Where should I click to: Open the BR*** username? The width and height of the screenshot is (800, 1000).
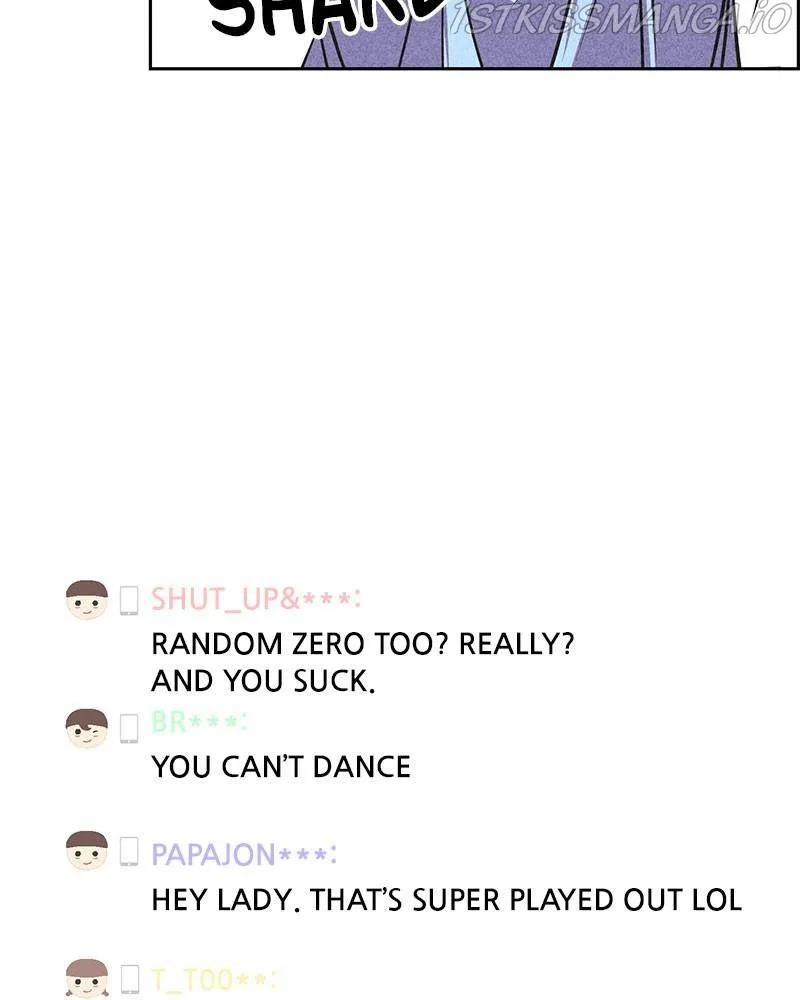(199, 722)
